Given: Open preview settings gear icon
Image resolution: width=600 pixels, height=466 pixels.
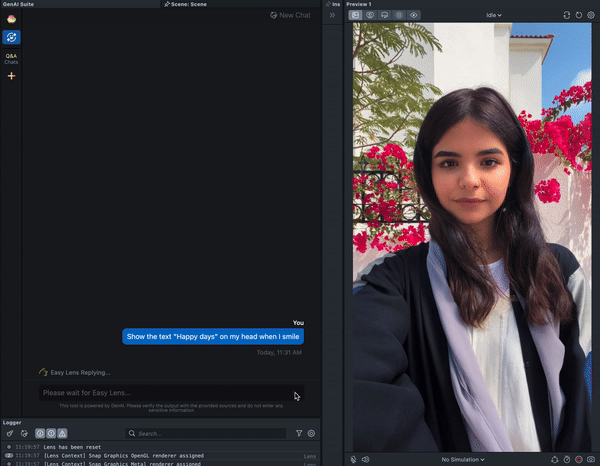Looking at the screenshot, I should click(592, 15).
